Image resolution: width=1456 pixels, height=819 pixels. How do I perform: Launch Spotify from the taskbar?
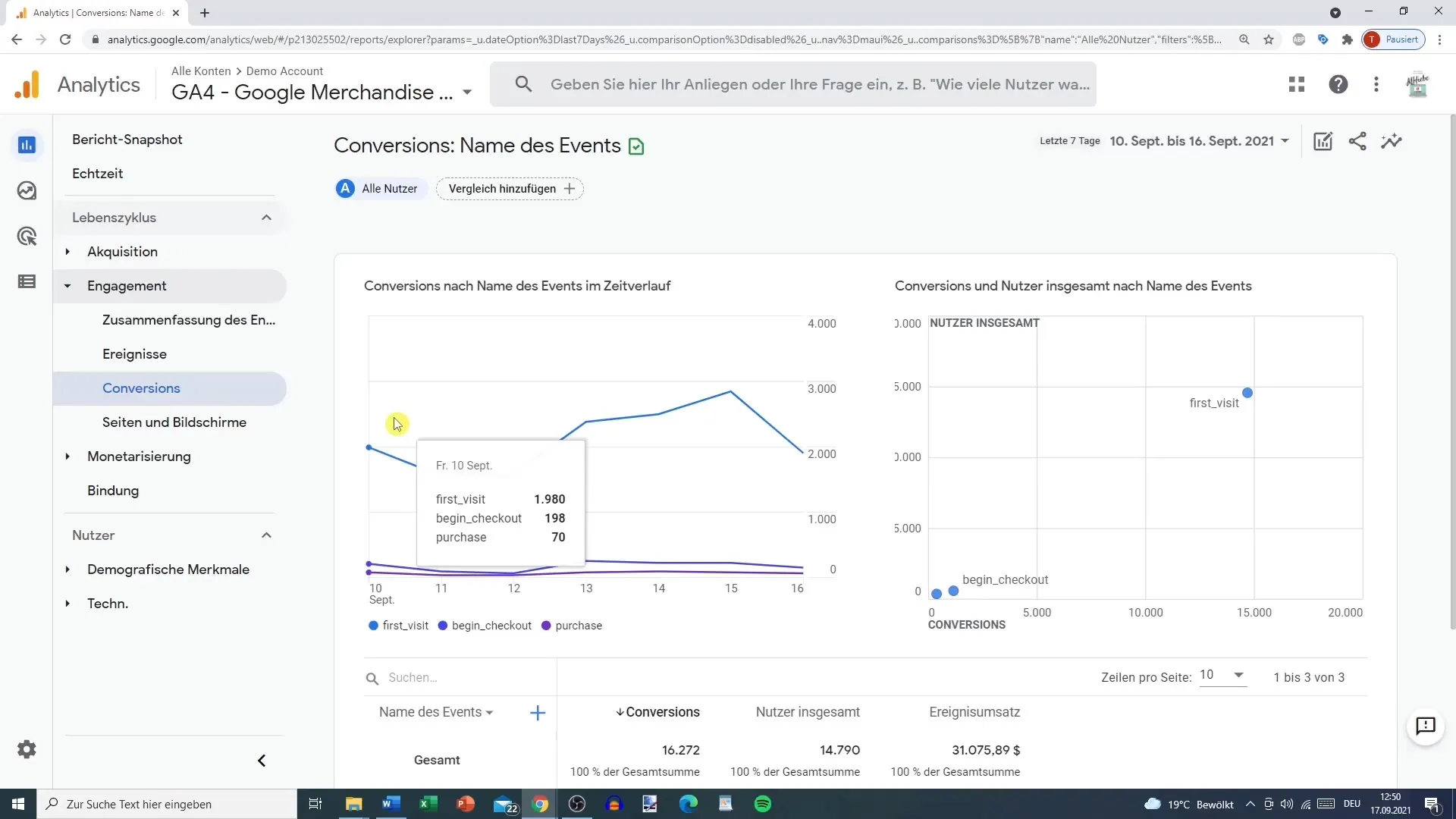pos(763,804)
